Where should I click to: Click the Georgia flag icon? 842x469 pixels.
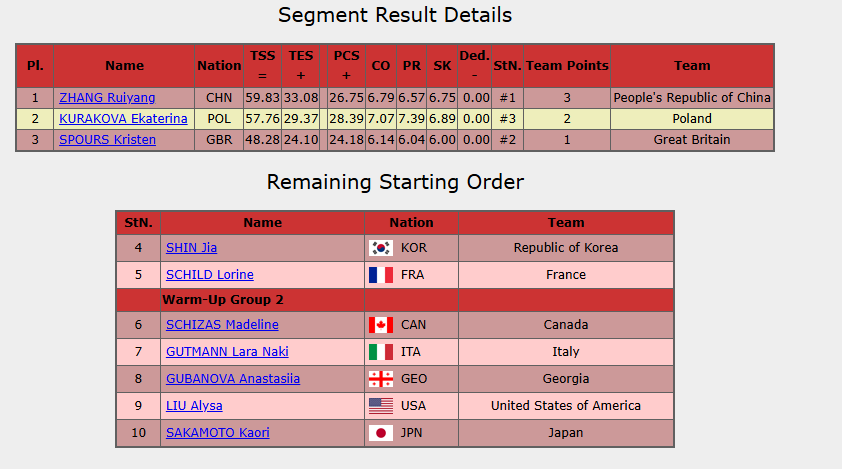coord(380,379)
